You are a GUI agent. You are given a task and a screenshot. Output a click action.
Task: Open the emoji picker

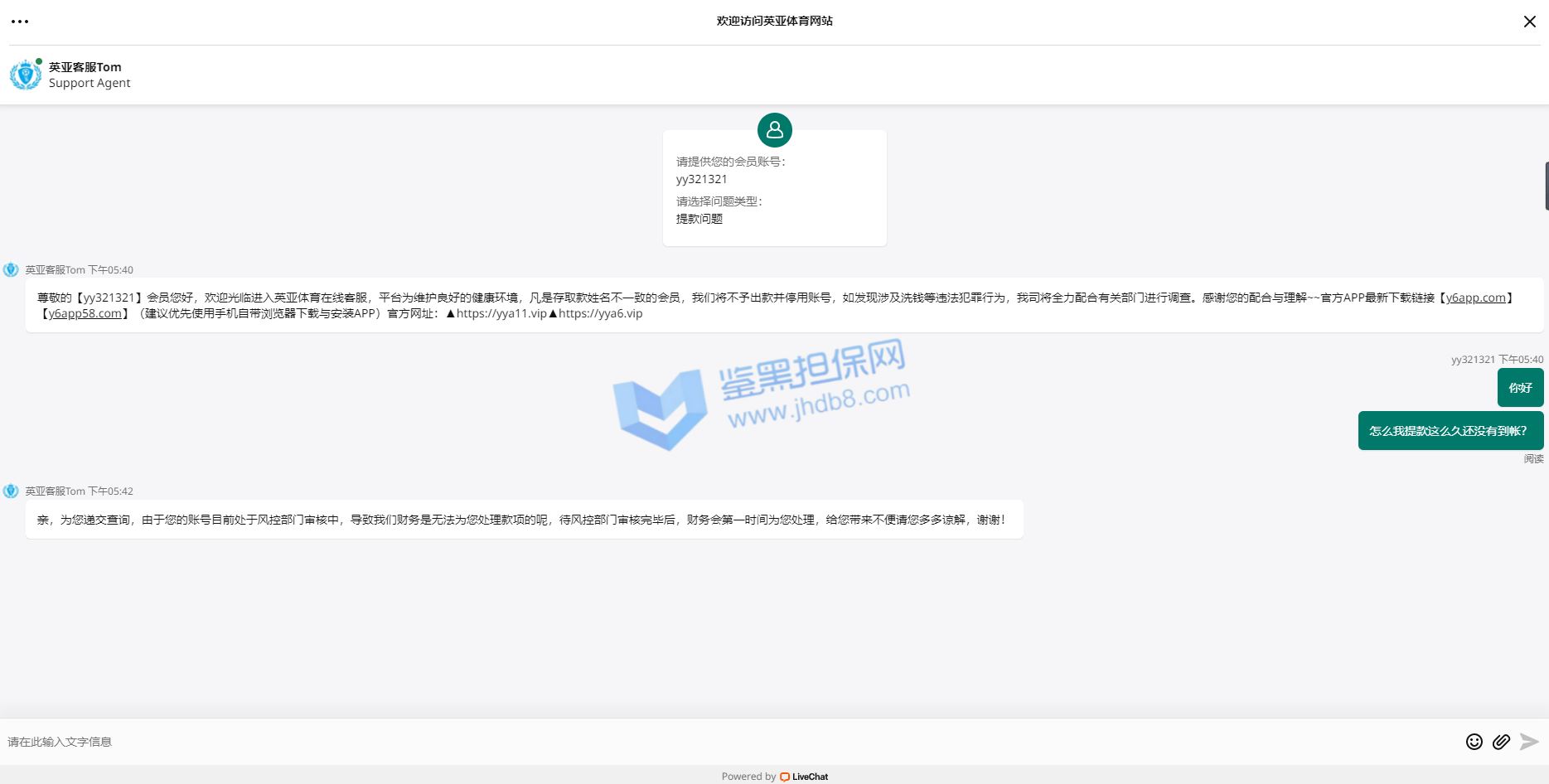[x=1474, y=742]
